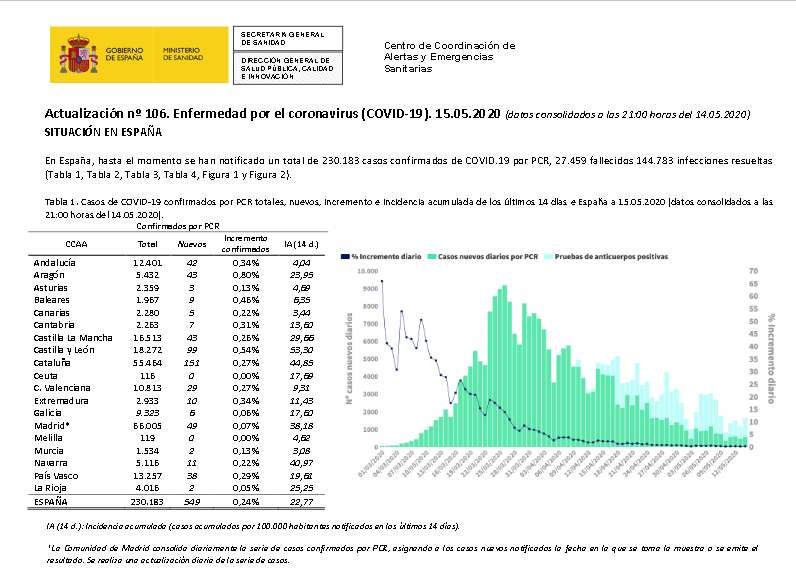Click the 'SITUACIÓN EN ESPAÑA' subtitle
Viewport: 796px width, 583px height.
103,132
